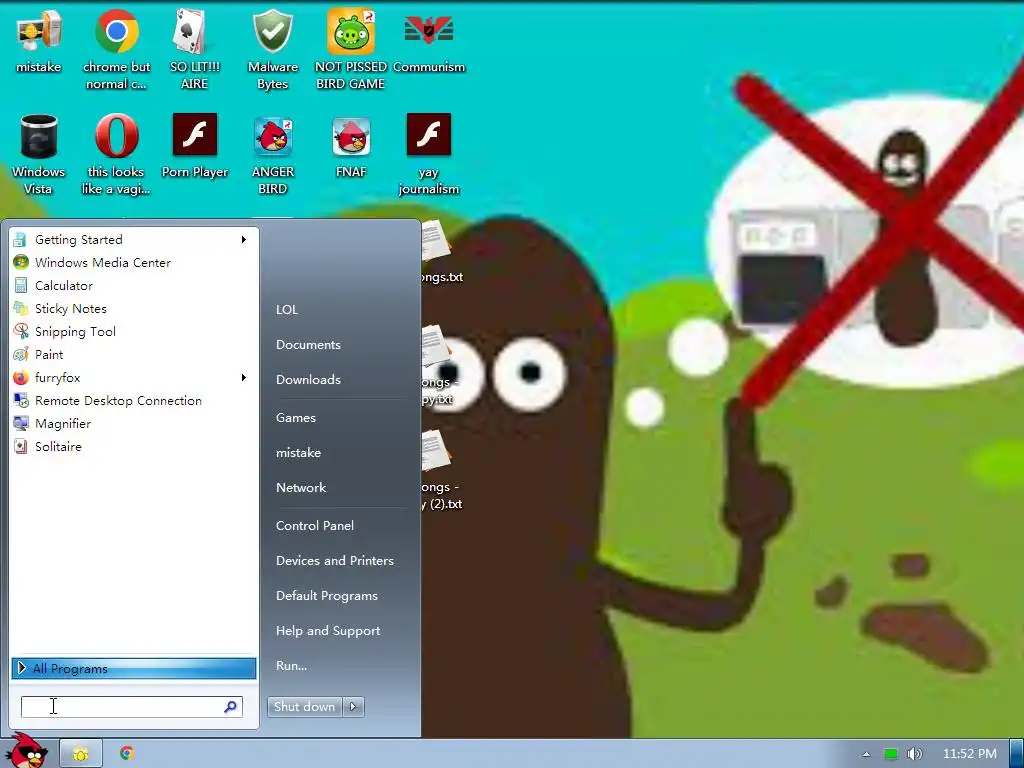
Task: Click the volume speaker tray icon
Action: point(914,754)
